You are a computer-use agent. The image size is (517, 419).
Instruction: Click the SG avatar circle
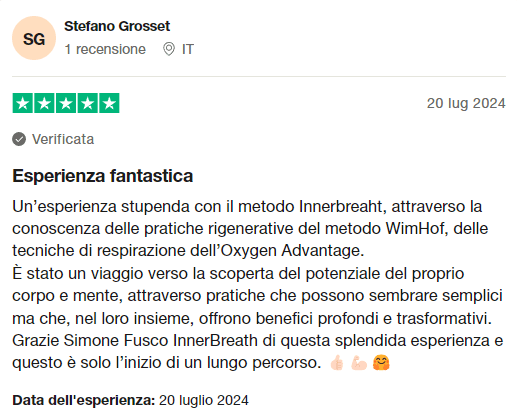(34, 38)
